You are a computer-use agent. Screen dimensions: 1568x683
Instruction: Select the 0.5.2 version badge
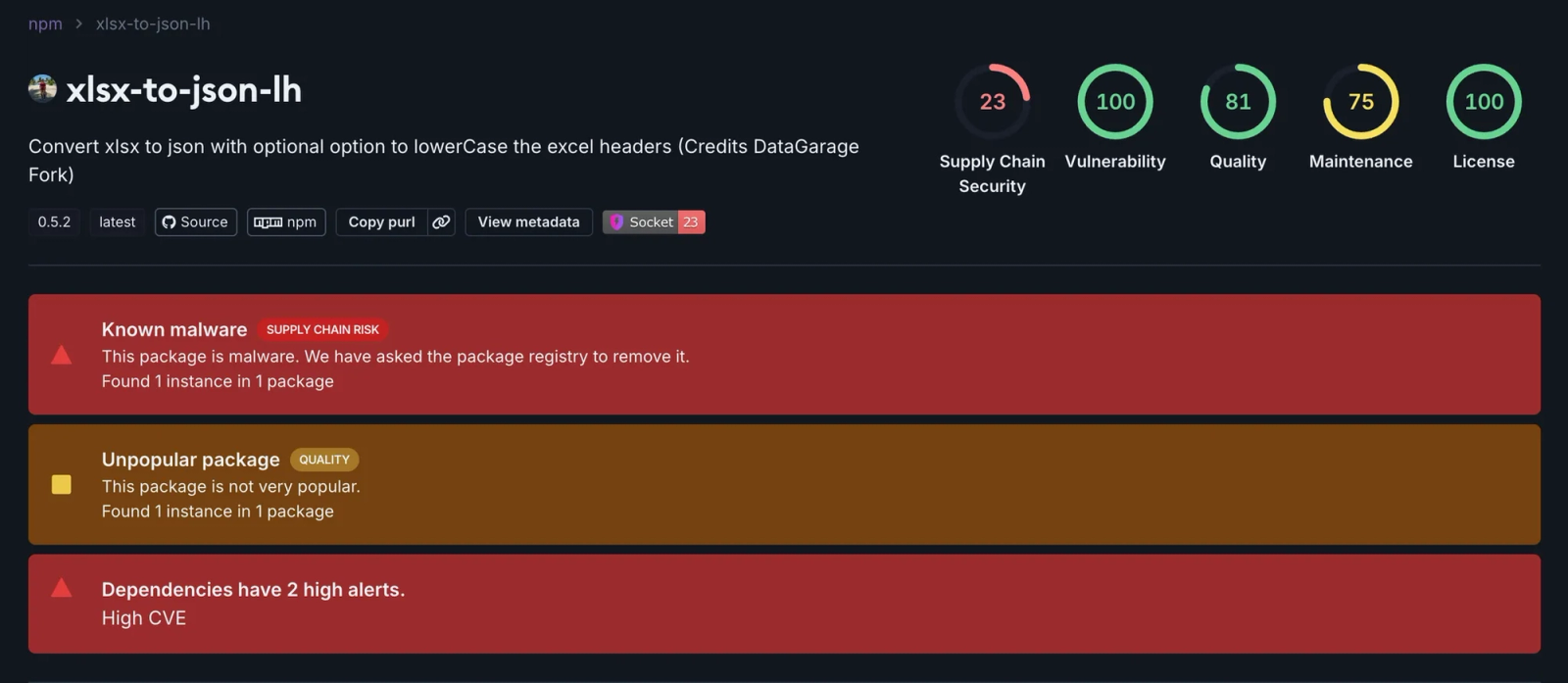pyautogui.click(x=54, y=222)
